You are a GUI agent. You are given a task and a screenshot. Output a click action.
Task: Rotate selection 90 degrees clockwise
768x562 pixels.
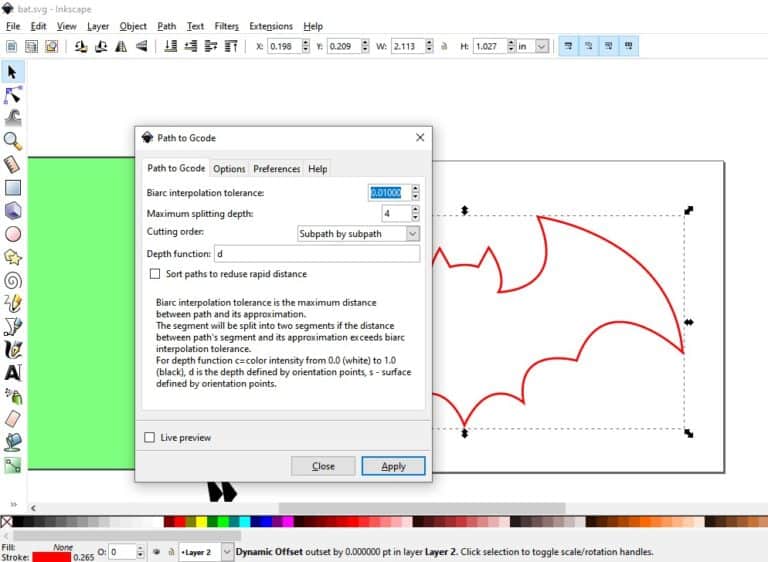point(101,47)
